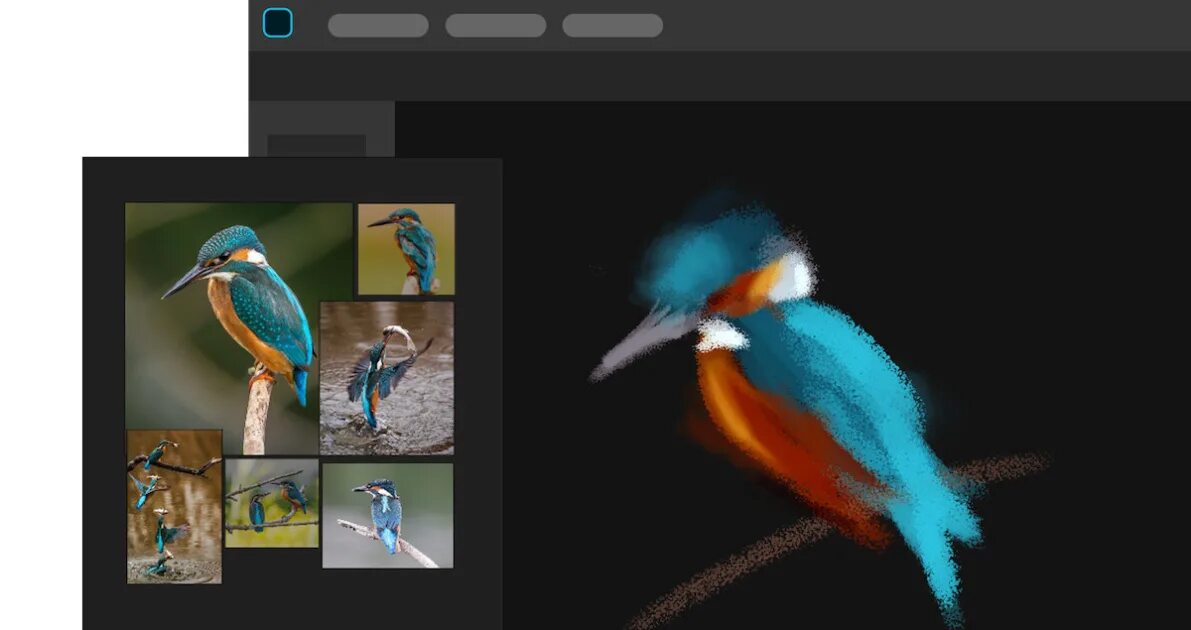This screenshot has width=1191, height=630.
Task: Open the middle gray menu pill
Action: 495,25
